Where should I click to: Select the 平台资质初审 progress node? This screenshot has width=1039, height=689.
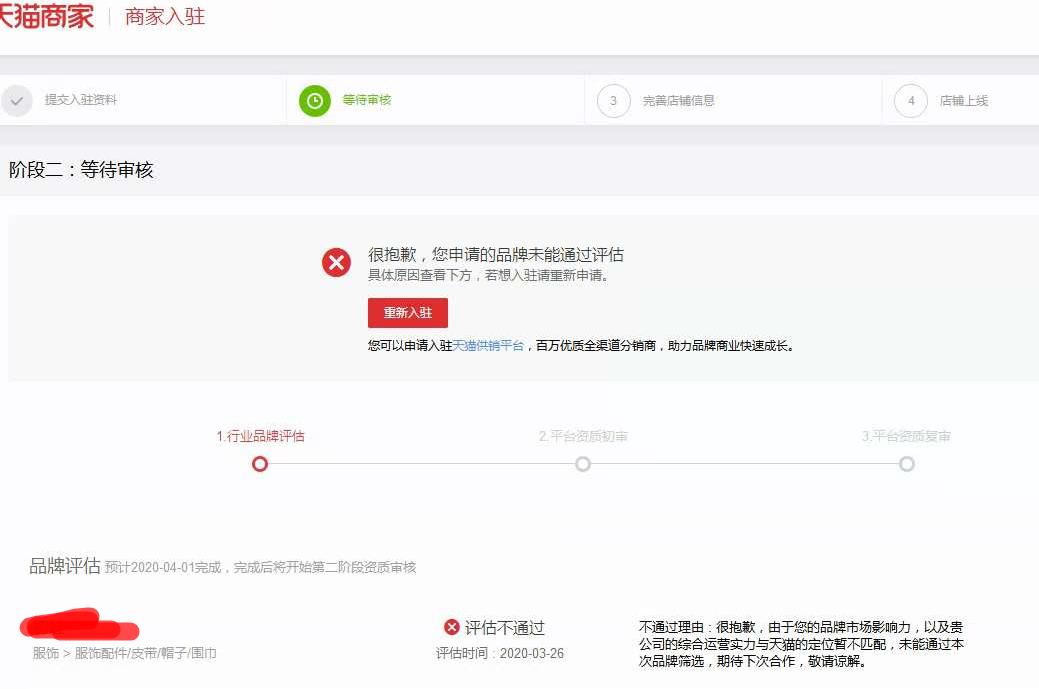tap(583, 464)
